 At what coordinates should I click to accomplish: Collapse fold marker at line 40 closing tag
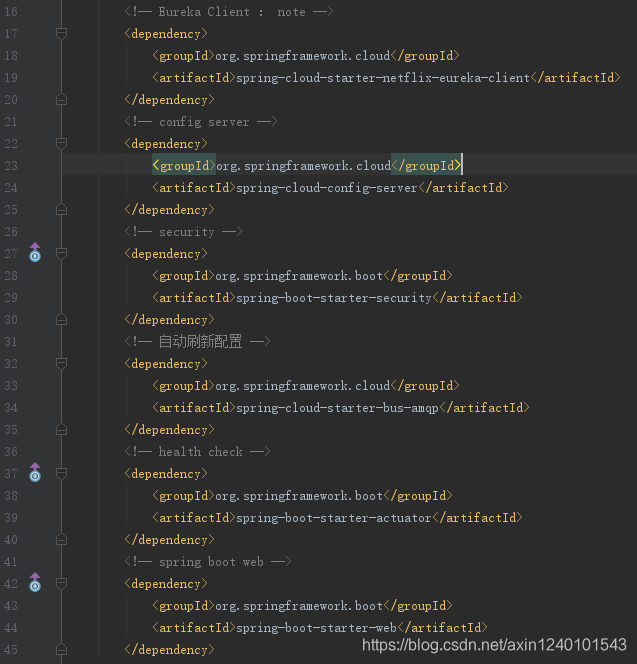pyautogui.click(x=61, y=540)
